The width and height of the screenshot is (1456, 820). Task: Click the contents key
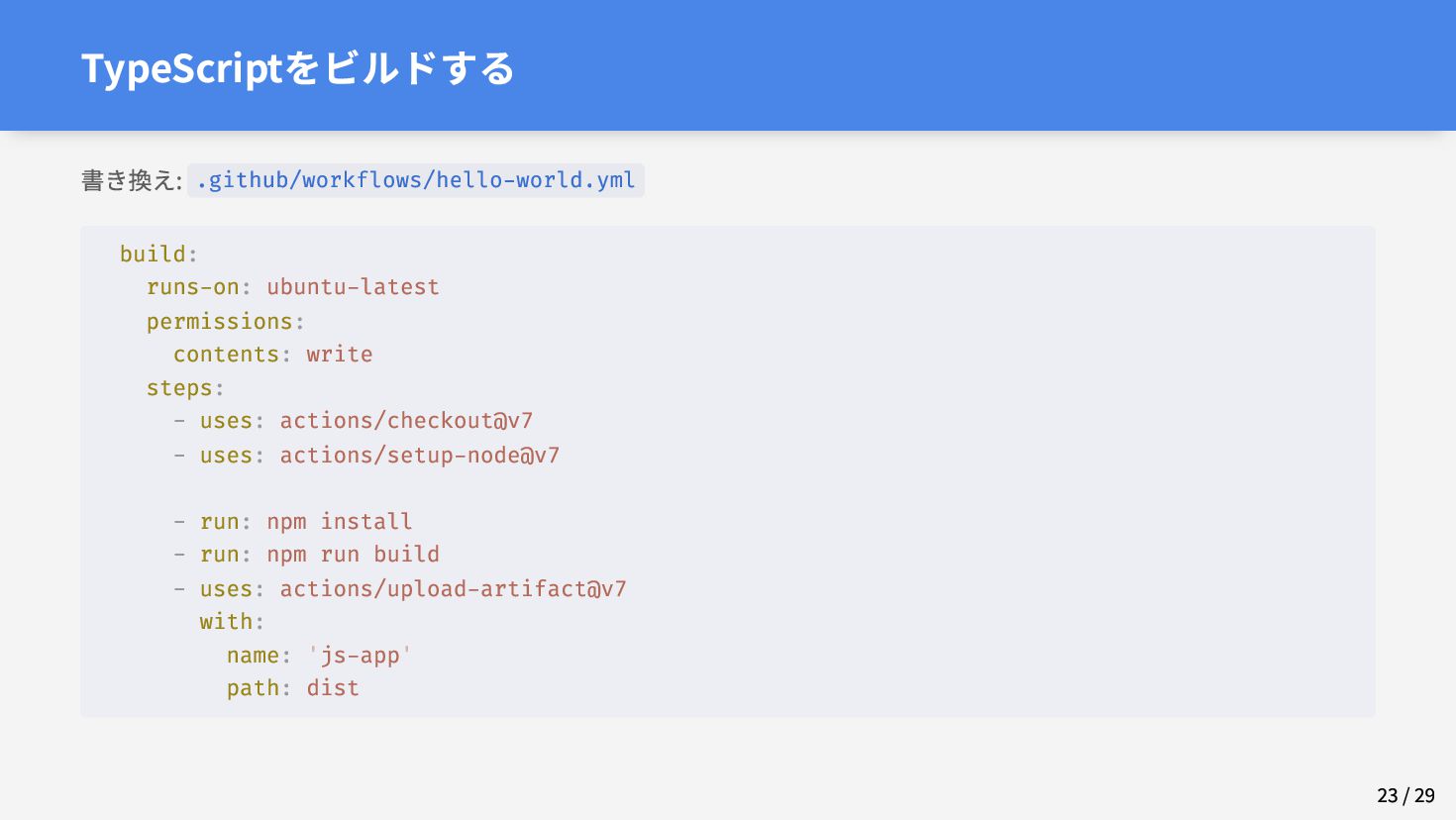point(226,355)
